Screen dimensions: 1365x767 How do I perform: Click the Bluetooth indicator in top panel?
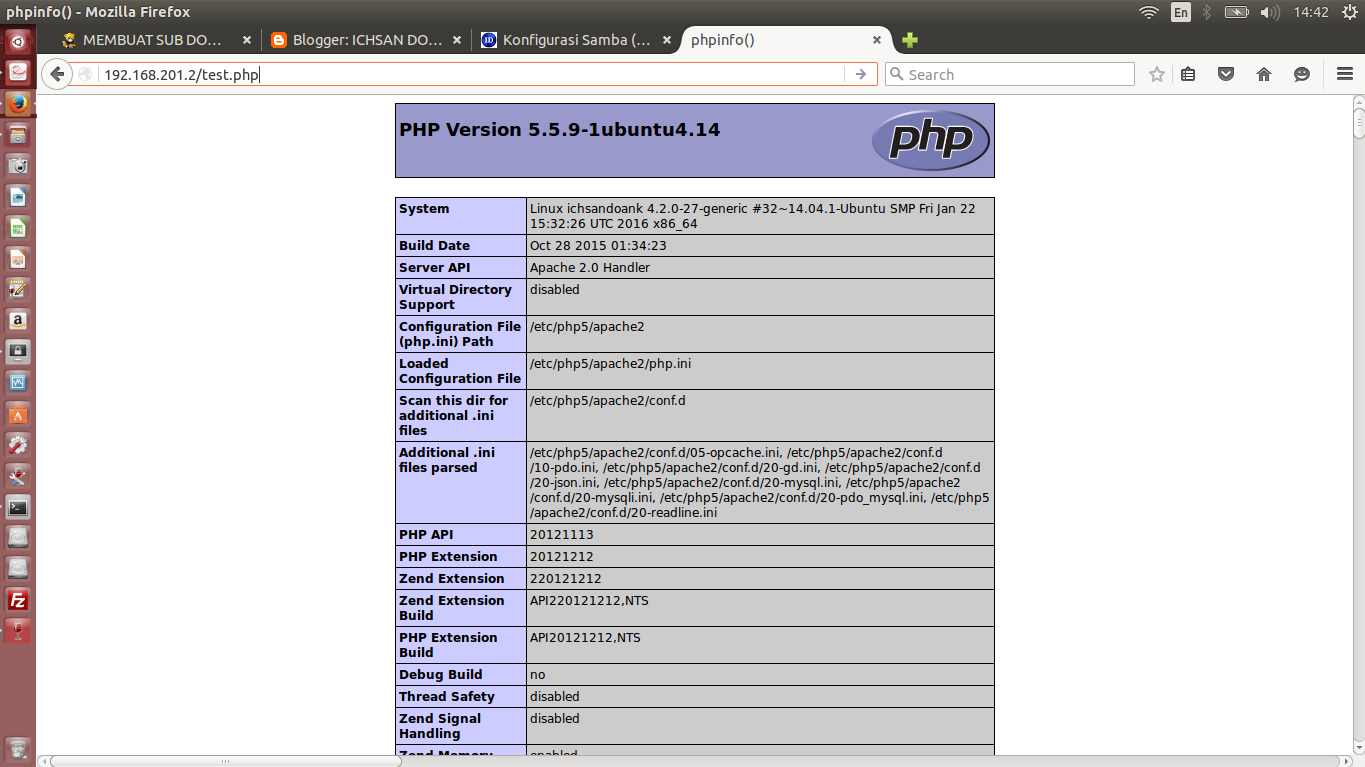(1207, 12)
